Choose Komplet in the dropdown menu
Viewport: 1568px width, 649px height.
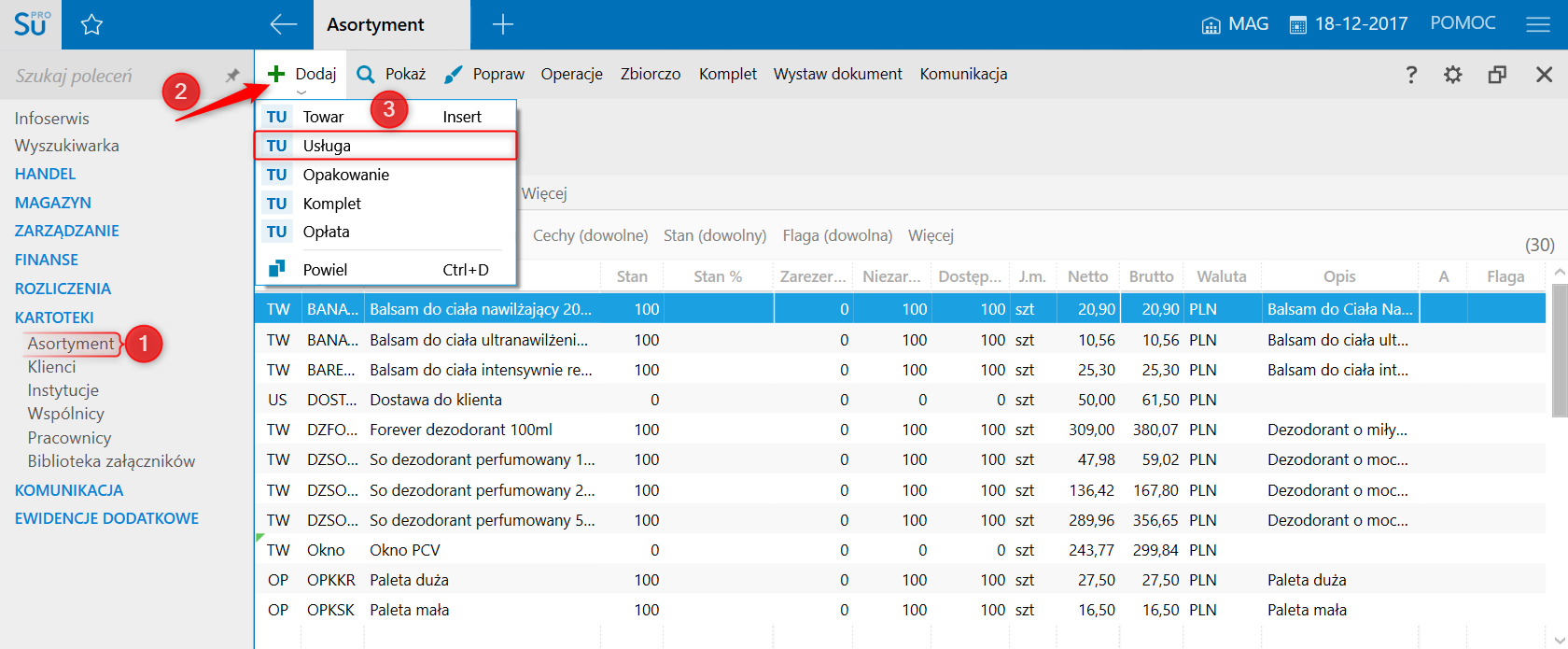(385, 204)
